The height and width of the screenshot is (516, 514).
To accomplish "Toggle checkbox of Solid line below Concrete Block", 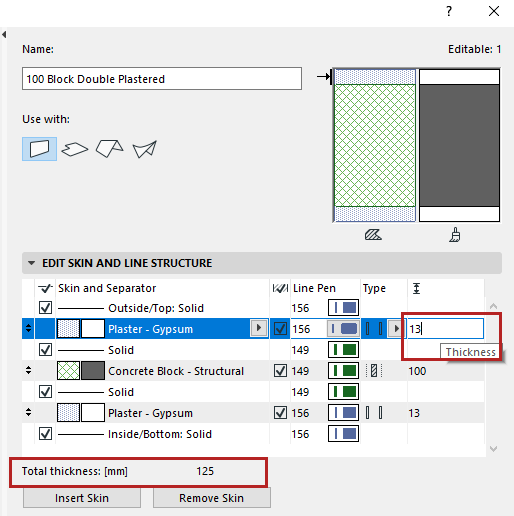I will (45, 392).
